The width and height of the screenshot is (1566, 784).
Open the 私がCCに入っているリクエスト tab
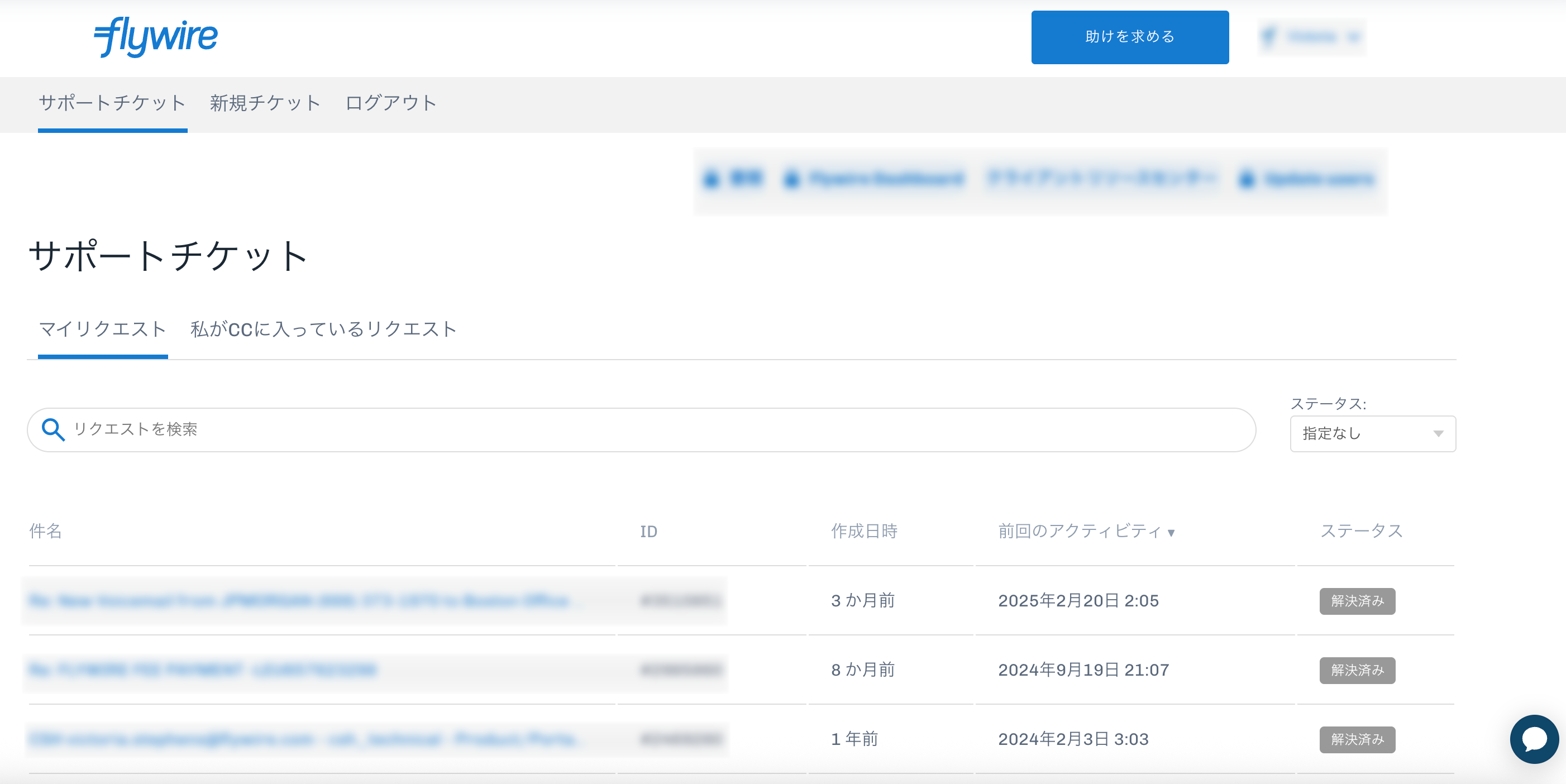322,329
